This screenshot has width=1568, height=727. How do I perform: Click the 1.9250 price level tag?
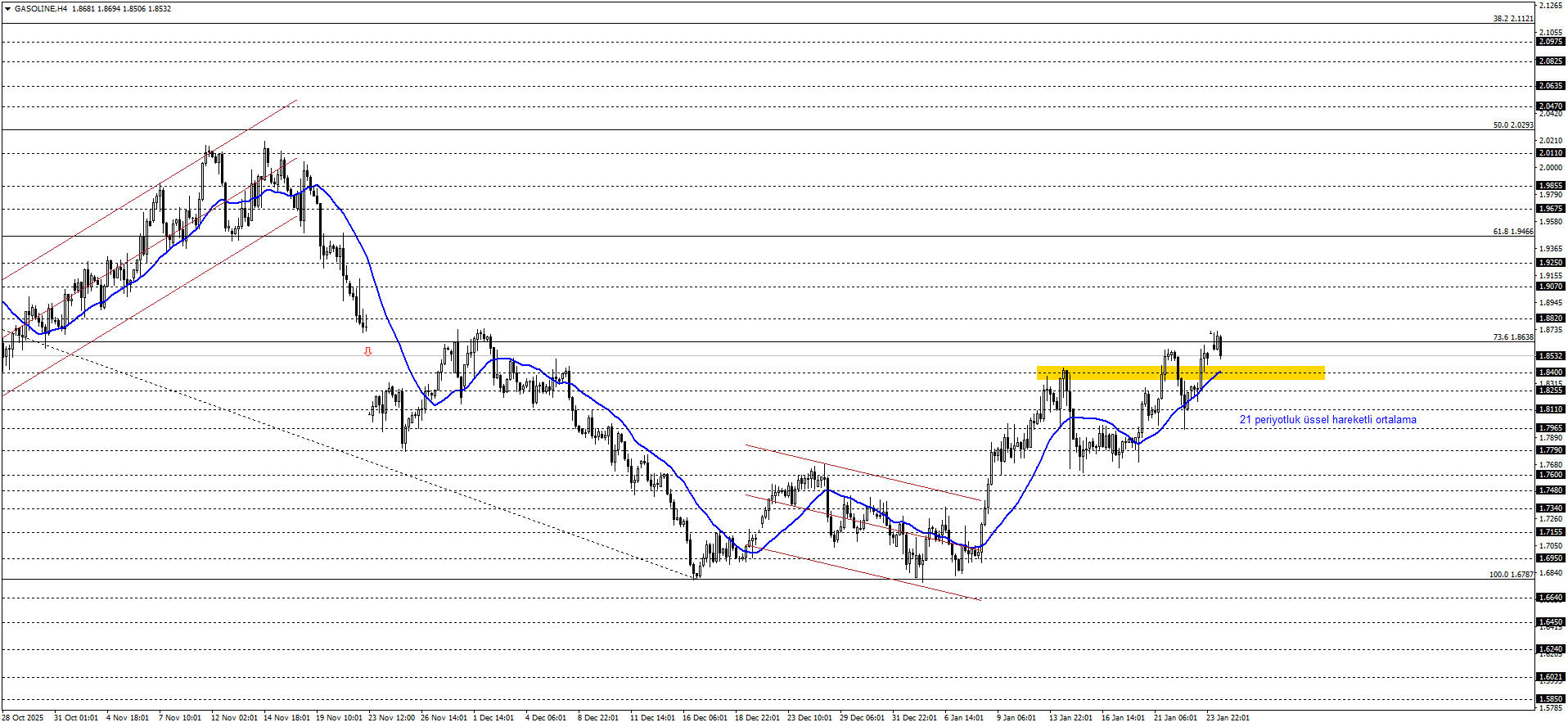pos(1551,263)
